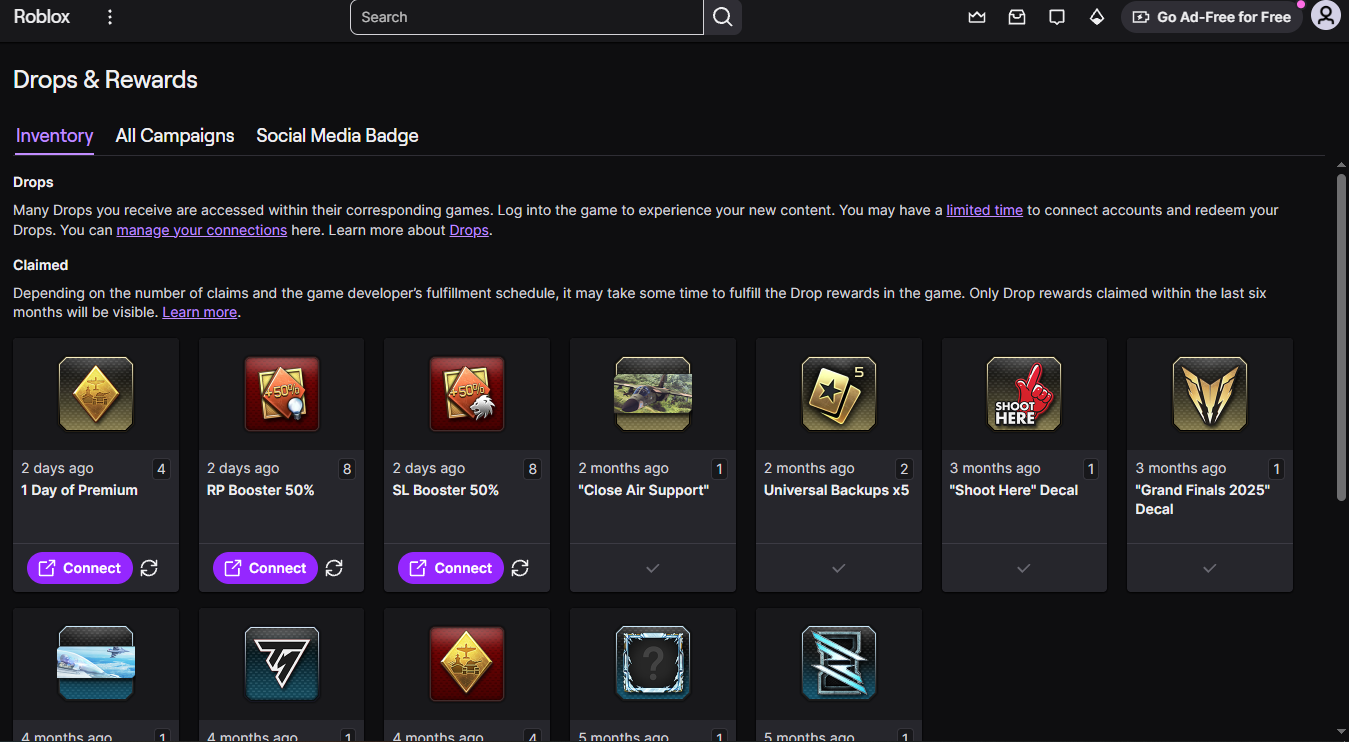Click the search magnifier icon
1349x742 pixels.
pyautogui.click(x=723, y=17)
